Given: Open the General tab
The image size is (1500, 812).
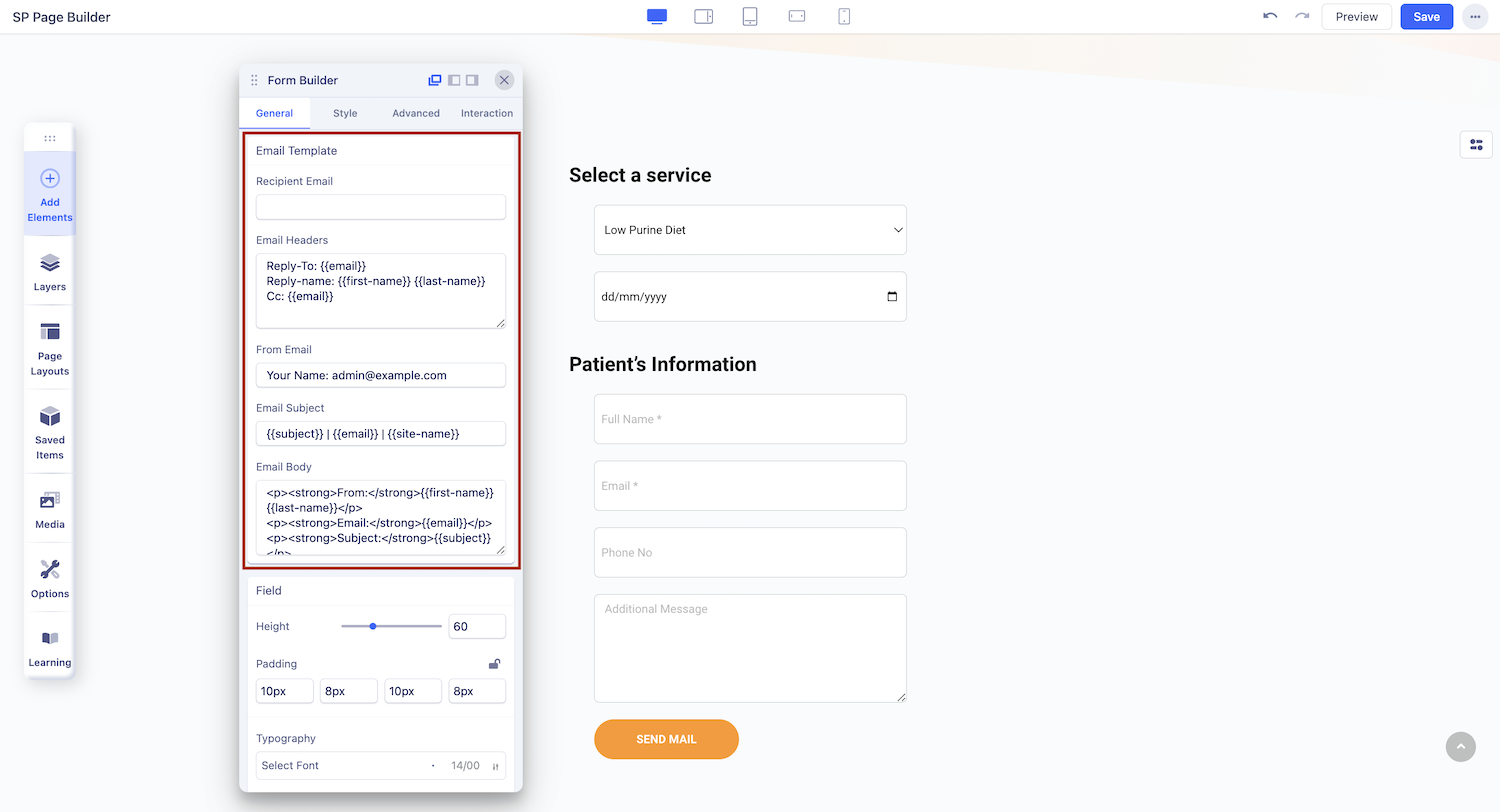Looking at the screenshot, I should [275, 113].
